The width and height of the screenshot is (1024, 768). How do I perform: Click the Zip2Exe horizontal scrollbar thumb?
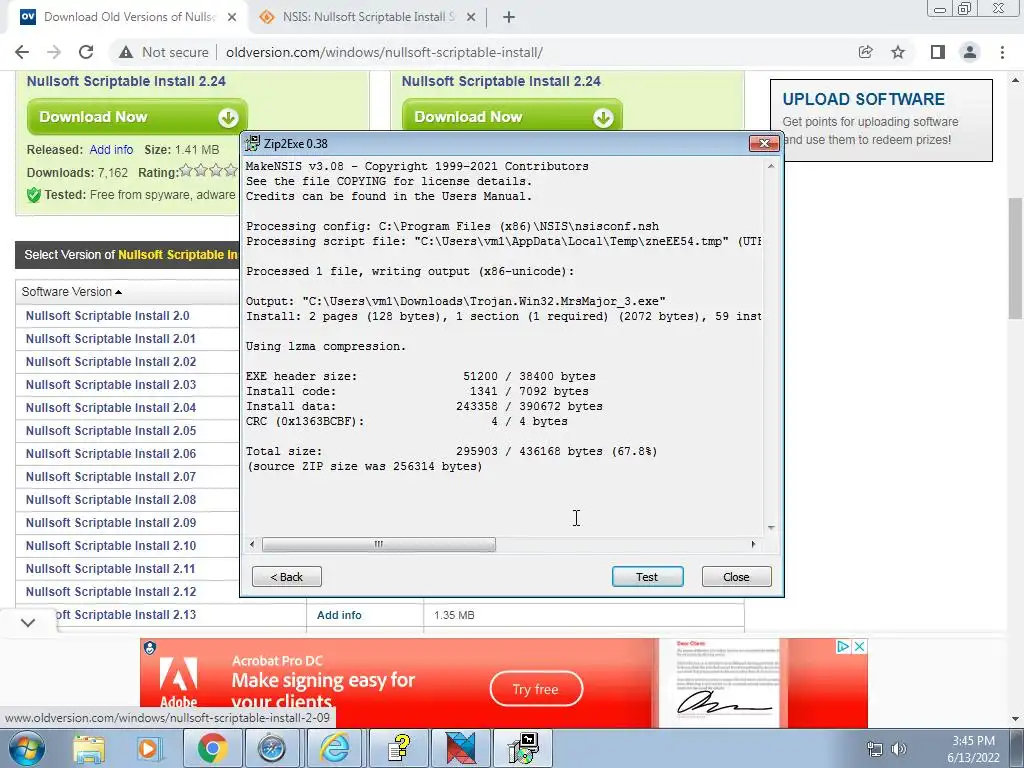tap(379, 545)
